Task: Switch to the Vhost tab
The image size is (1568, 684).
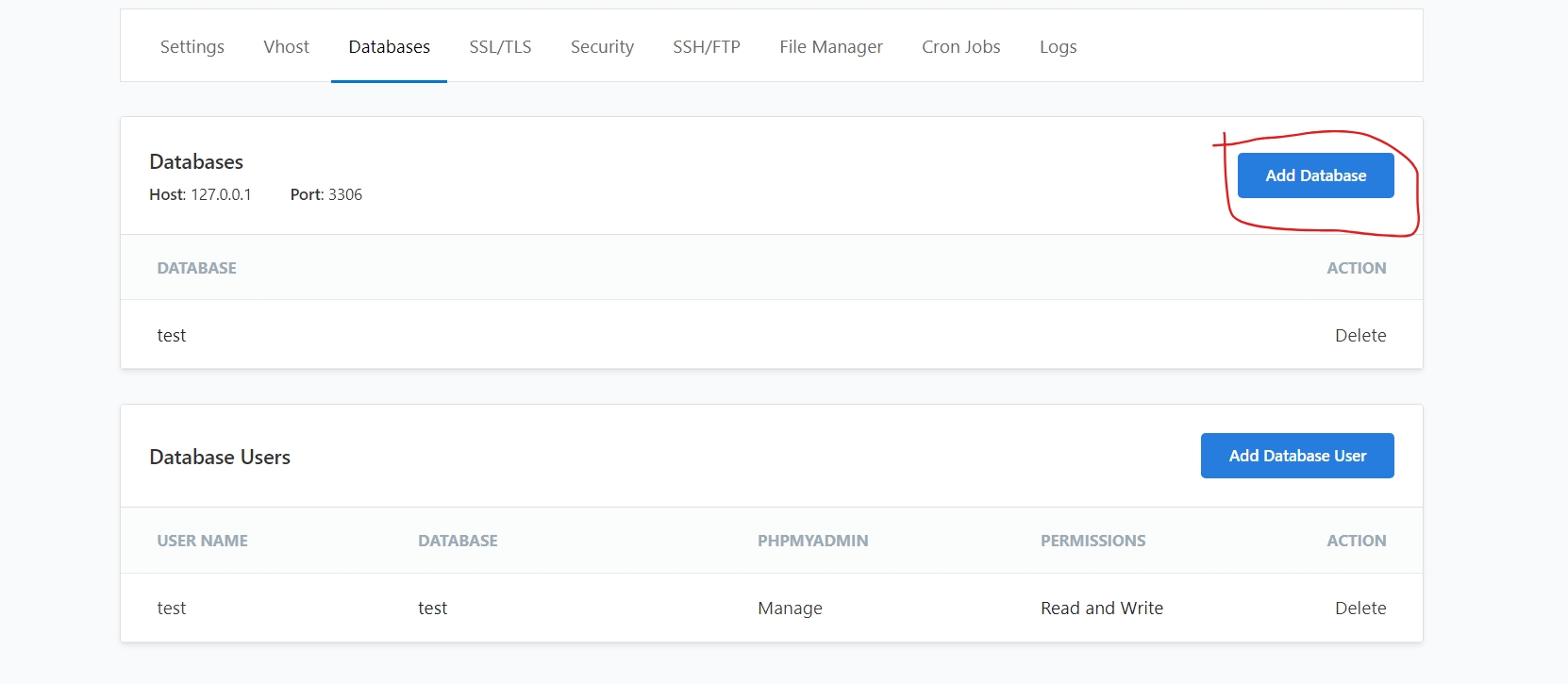Action: (286, 46)
